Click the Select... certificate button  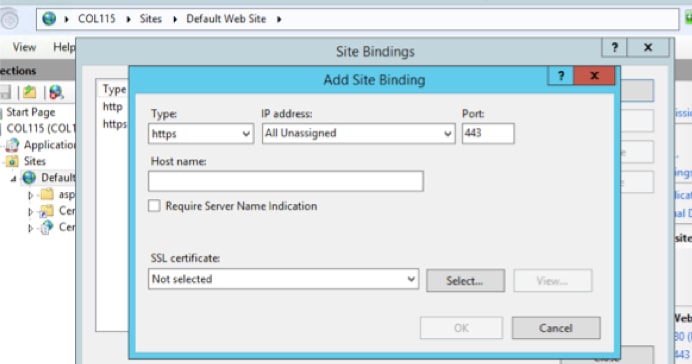click(x=465, y=281)
